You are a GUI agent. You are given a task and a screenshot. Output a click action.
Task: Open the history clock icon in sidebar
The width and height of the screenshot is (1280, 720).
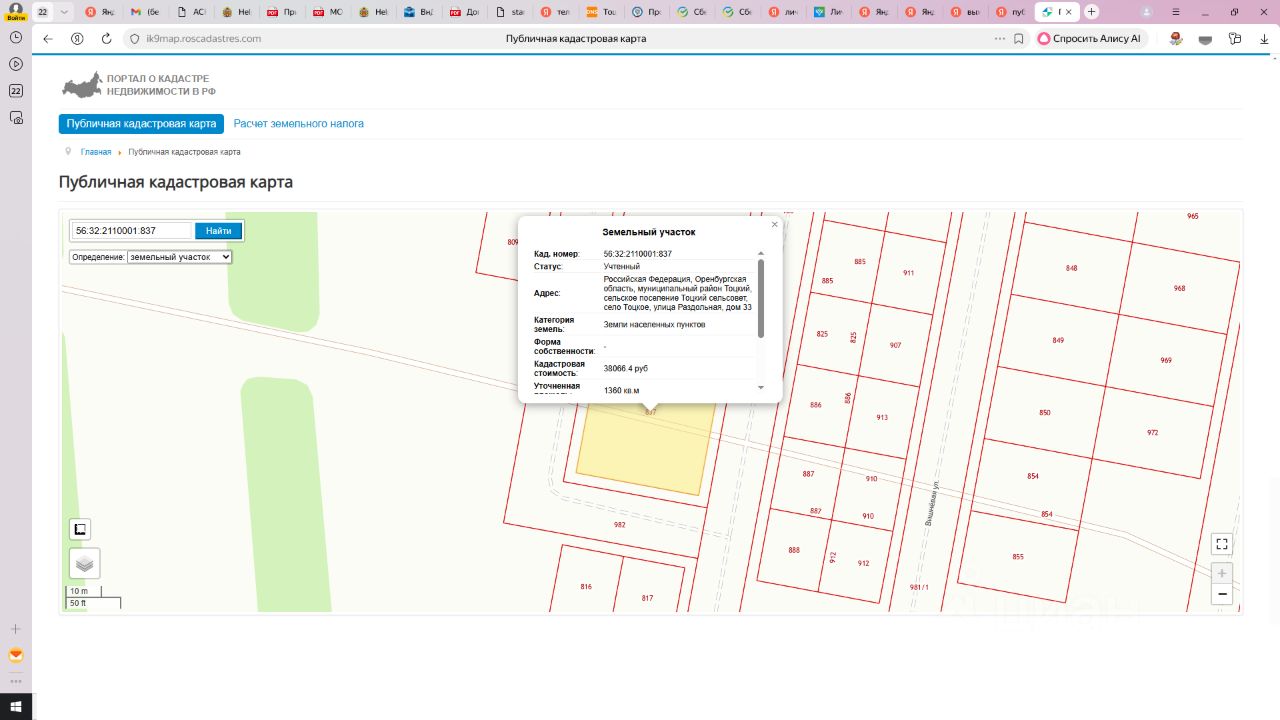click(x=16, y=36)
